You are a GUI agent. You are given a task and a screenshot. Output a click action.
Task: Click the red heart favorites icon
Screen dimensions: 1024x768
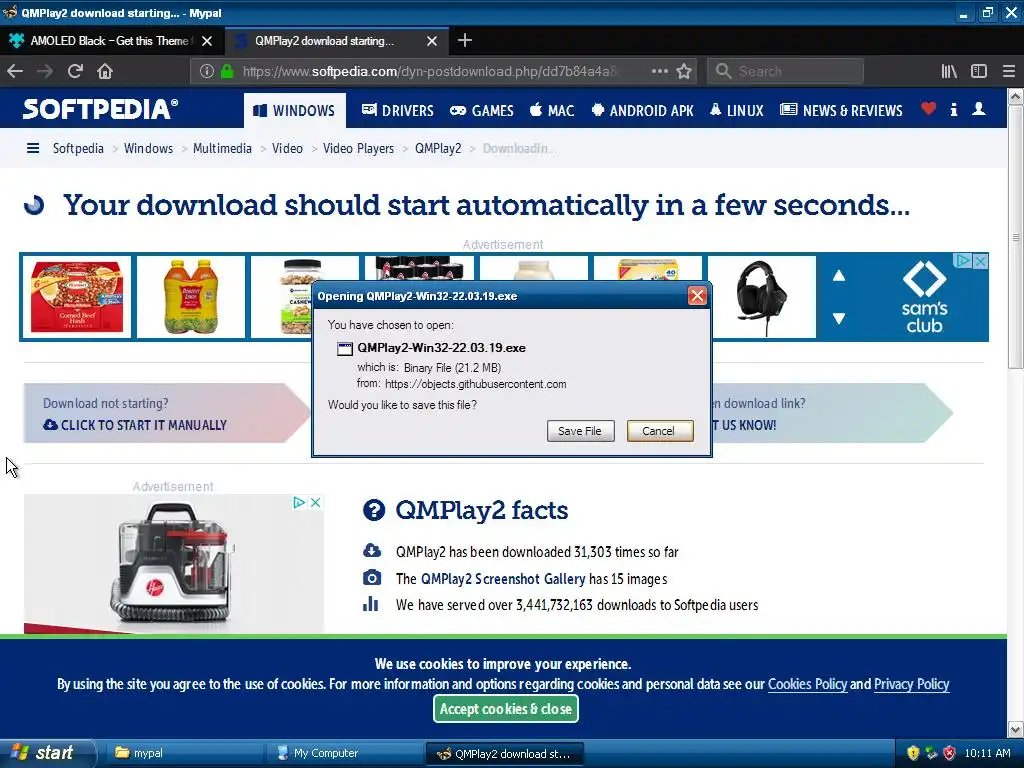click(928, 108)
